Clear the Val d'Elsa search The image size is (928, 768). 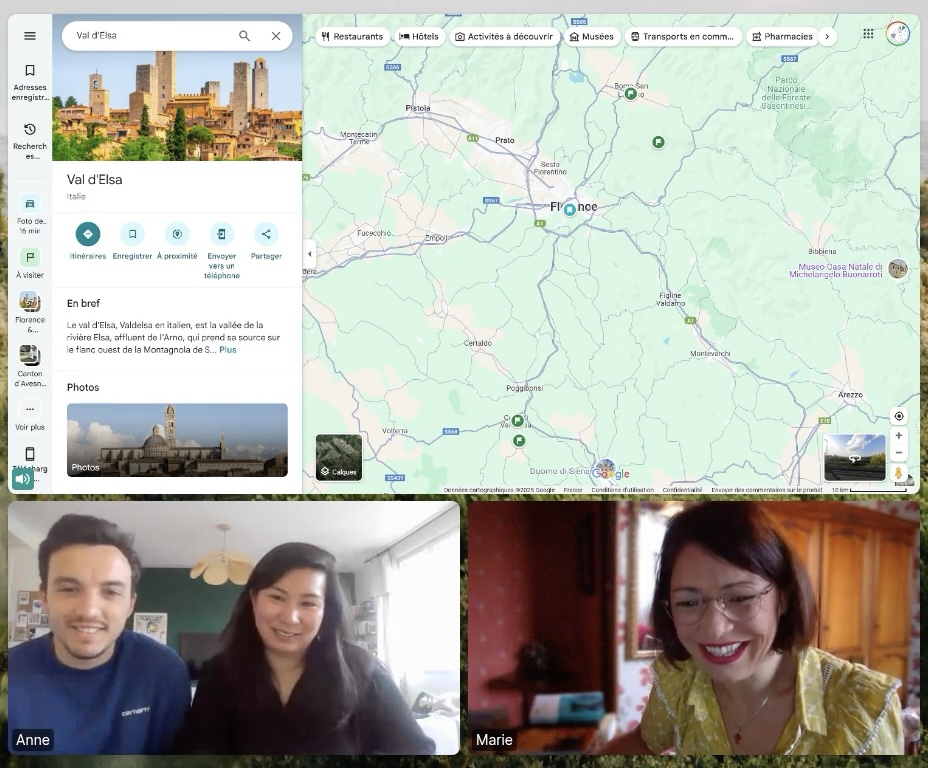tap(276, 36)
